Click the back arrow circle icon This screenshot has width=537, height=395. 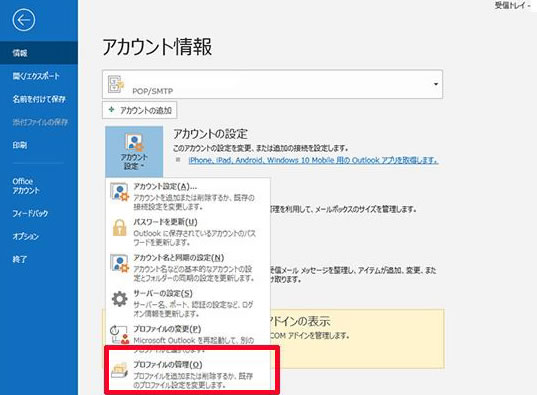pos(24,20)
